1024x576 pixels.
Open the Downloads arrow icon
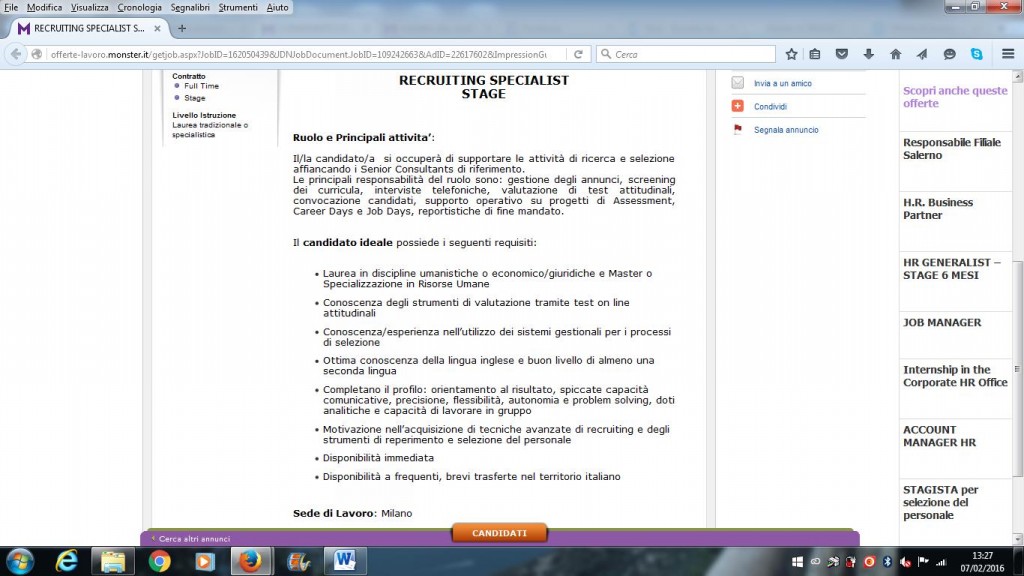(869, 54)
